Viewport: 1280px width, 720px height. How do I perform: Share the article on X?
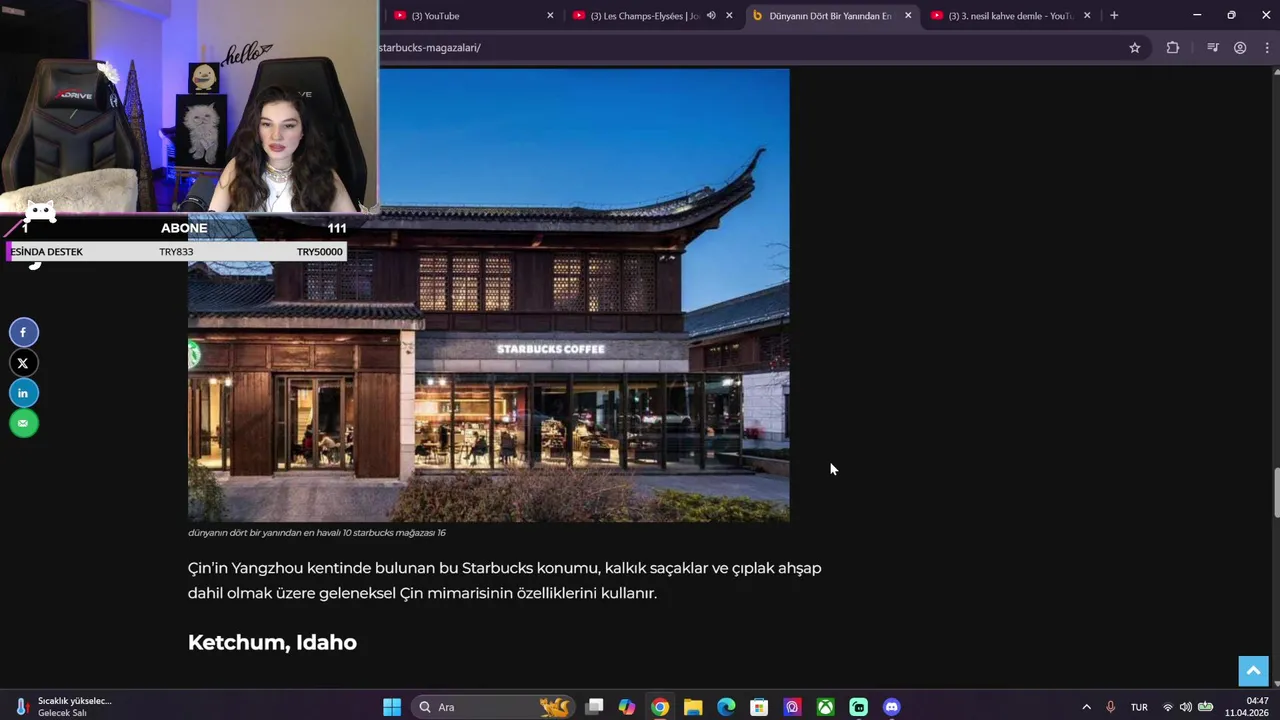23,363
